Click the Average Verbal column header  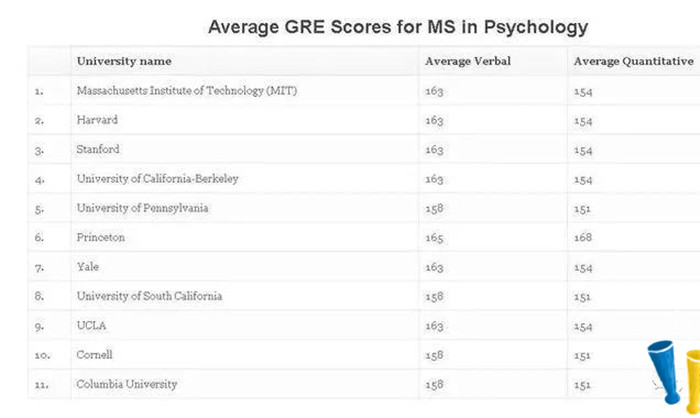tap(467, 61)
